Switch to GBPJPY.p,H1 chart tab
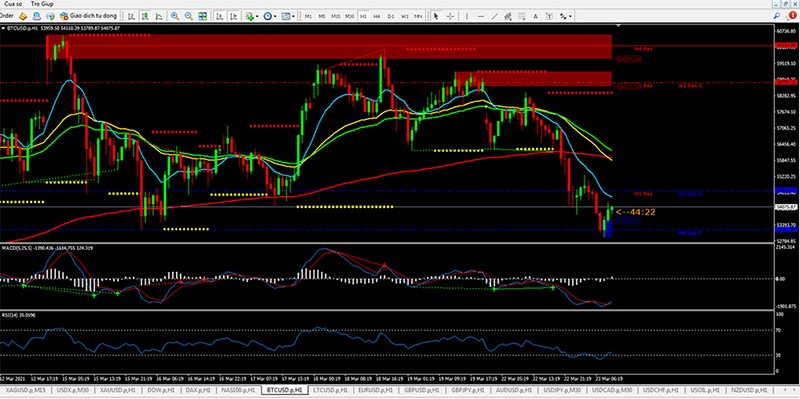Screen dimensions: 800x399 (x=468, y=390)
